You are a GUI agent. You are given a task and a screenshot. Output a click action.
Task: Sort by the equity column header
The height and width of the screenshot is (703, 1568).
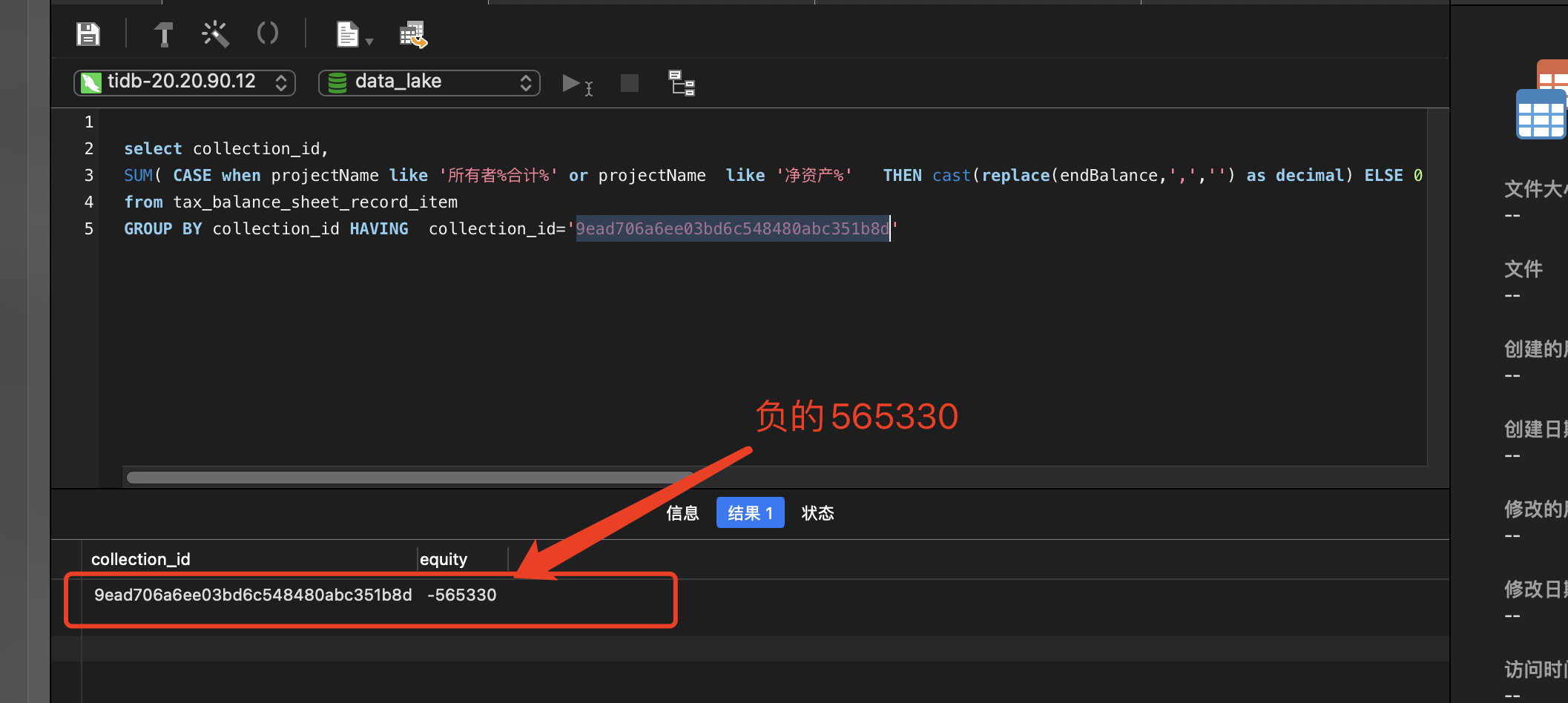pyautogui.click(x=463, y=559)
